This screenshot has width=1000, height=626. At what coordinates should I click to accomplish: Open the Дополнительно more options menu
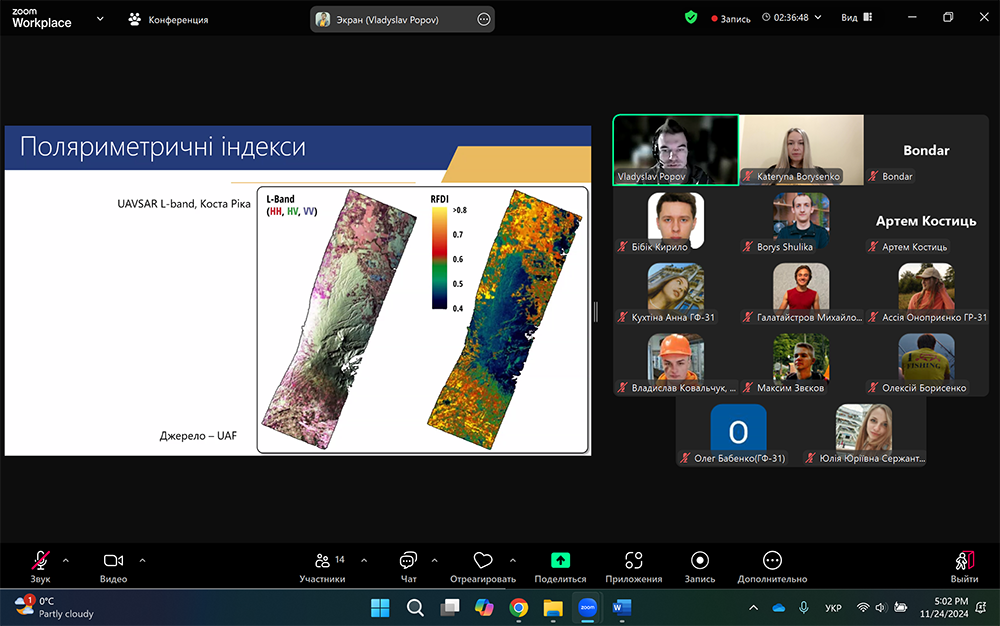[772, 562]
